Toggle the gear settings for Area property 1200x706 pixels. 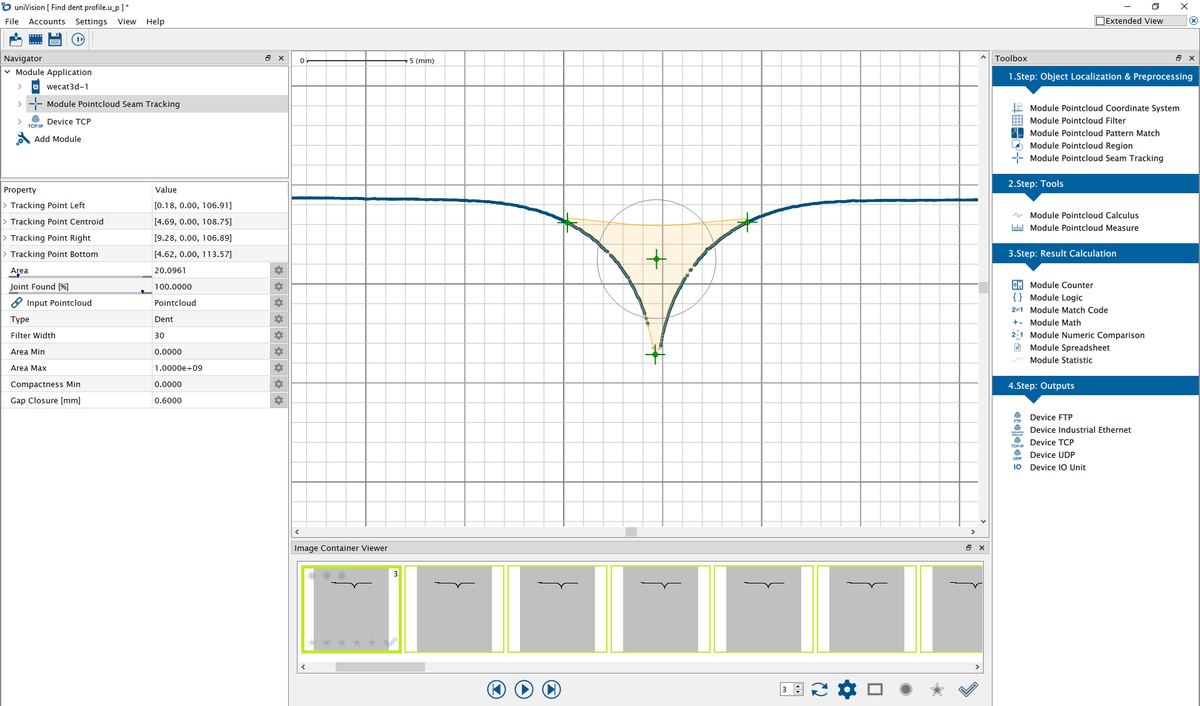tap(277, 270)
